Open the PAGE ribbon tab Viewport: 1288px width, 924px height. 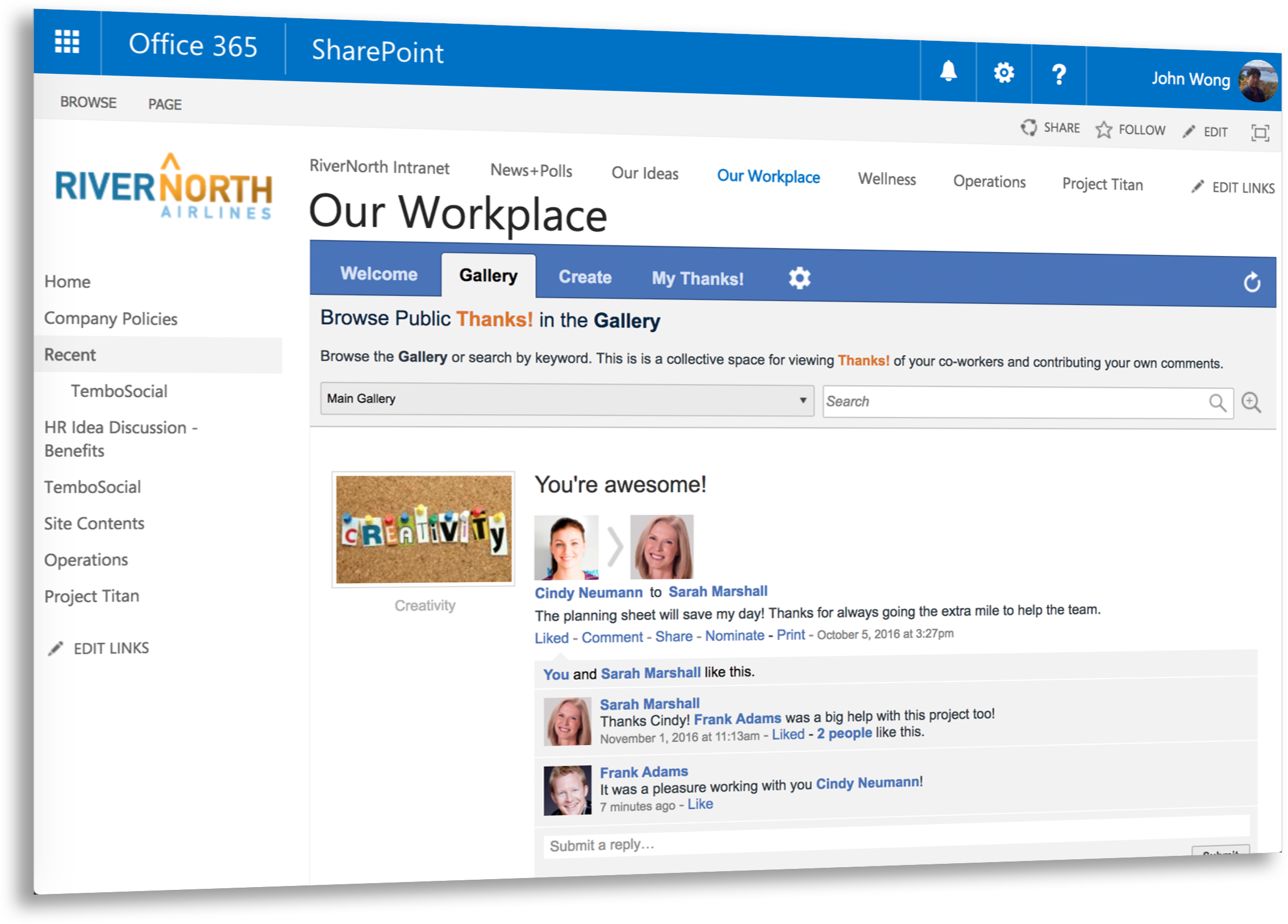pyautogui.click(x=165, y=104)
